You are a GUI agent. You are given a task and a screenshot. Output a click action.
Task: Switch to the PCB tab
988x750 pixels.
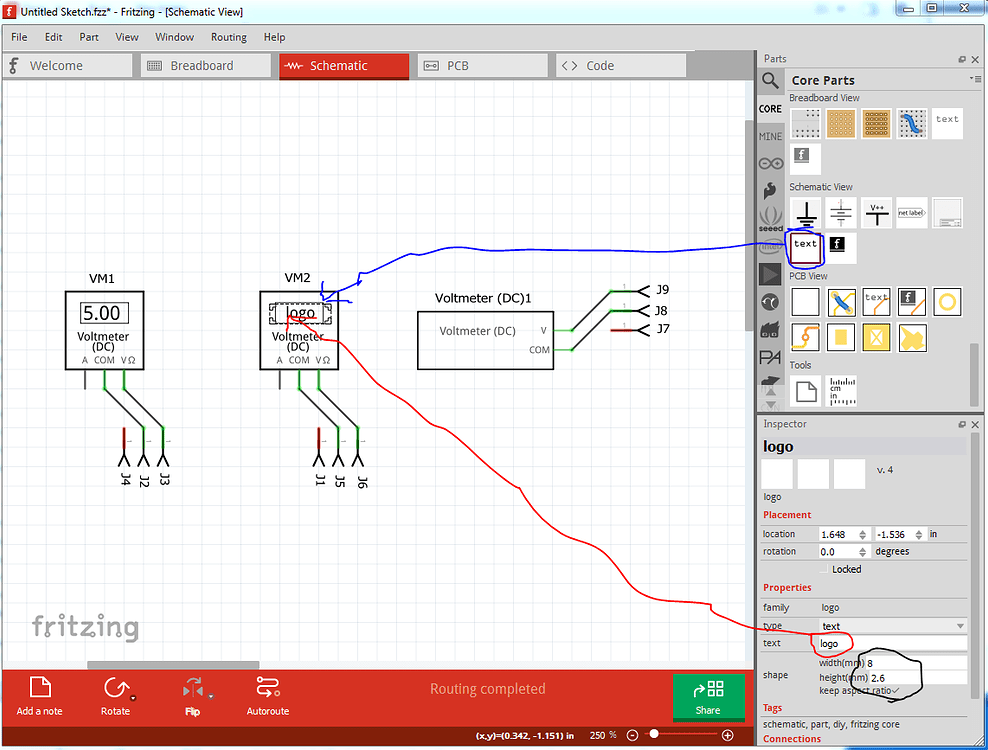(483, 65)
